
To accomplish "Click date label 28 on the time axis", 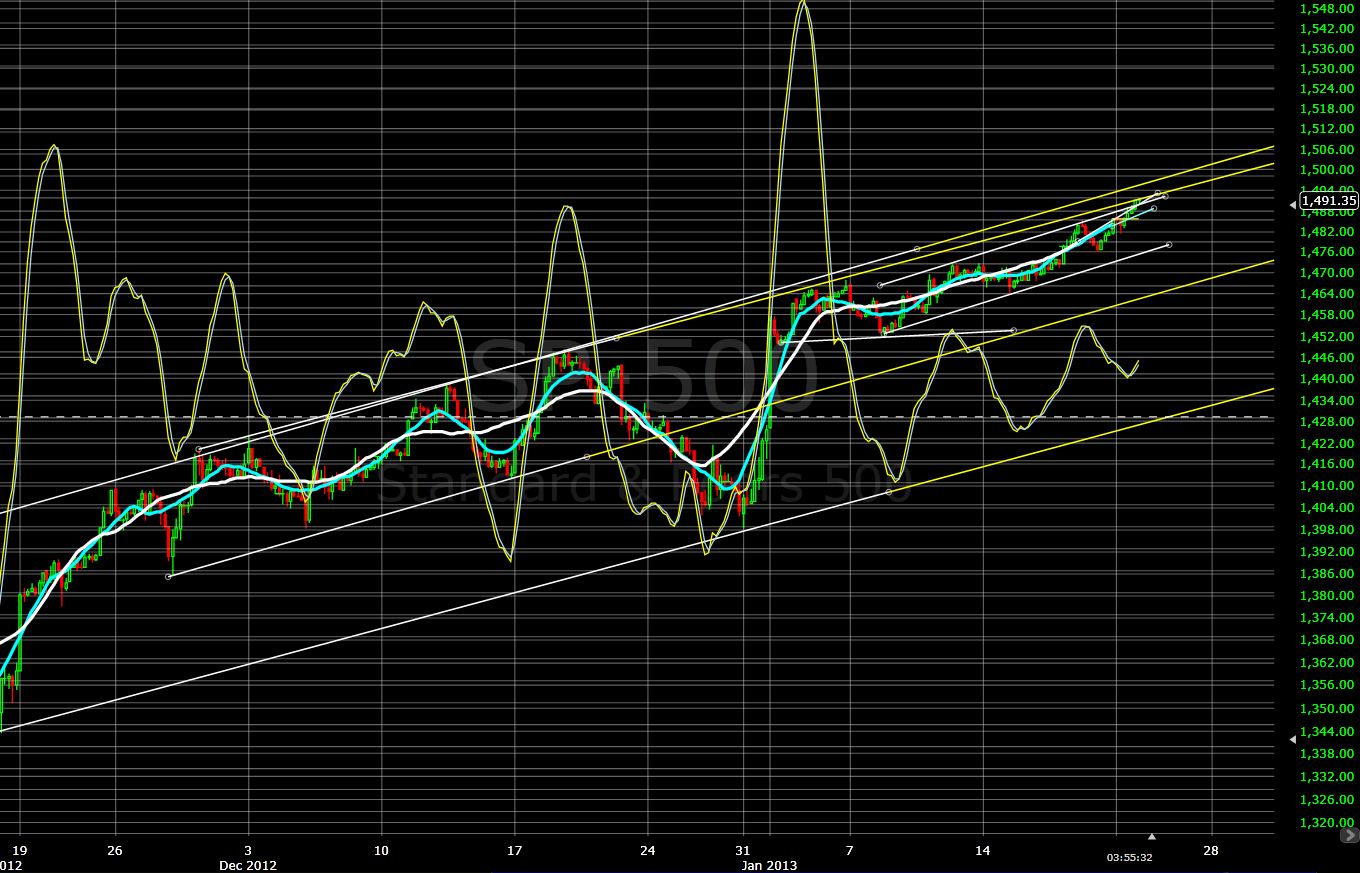I will point(1212,851).
